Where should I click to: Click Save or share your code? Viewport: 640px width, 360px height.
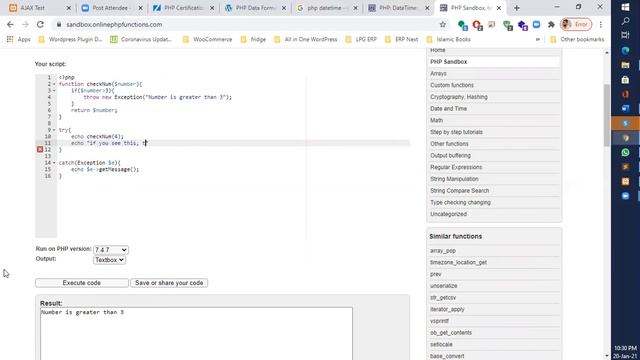coord(169,283)
